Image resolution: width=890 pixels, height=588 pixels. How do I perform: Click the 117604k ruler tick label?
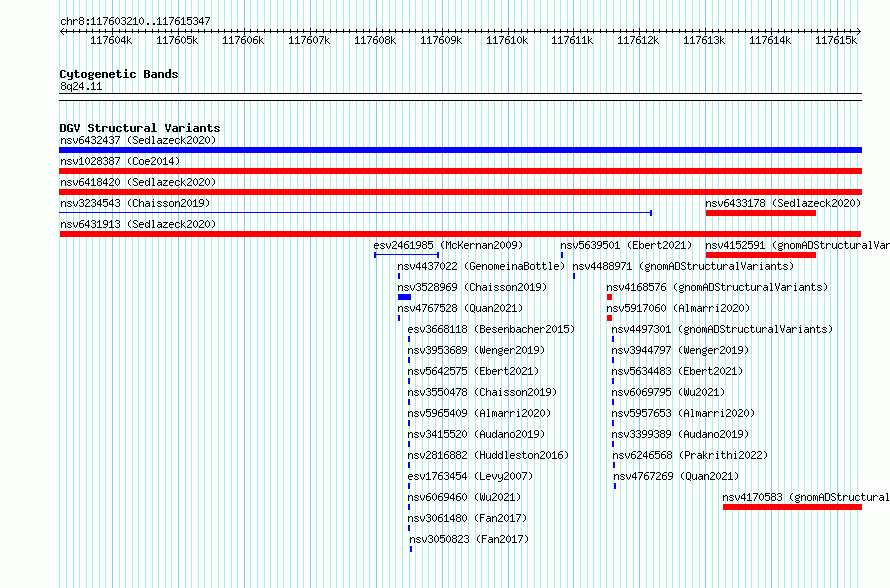(111, 40)
